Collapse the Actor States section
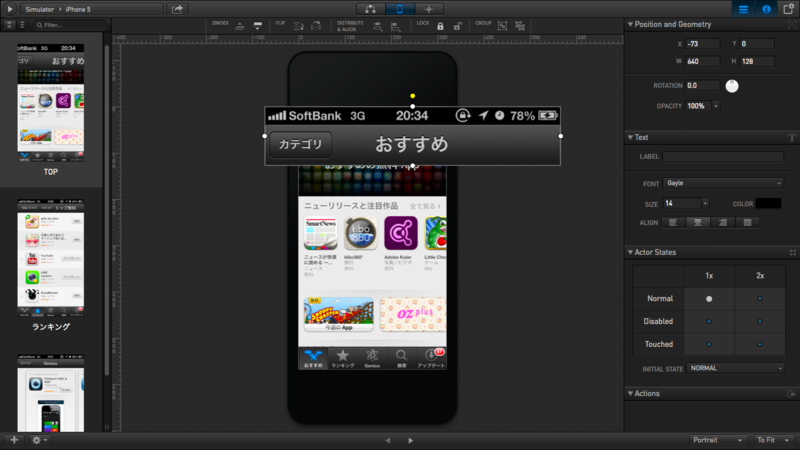800x450 pixels. 631,252
